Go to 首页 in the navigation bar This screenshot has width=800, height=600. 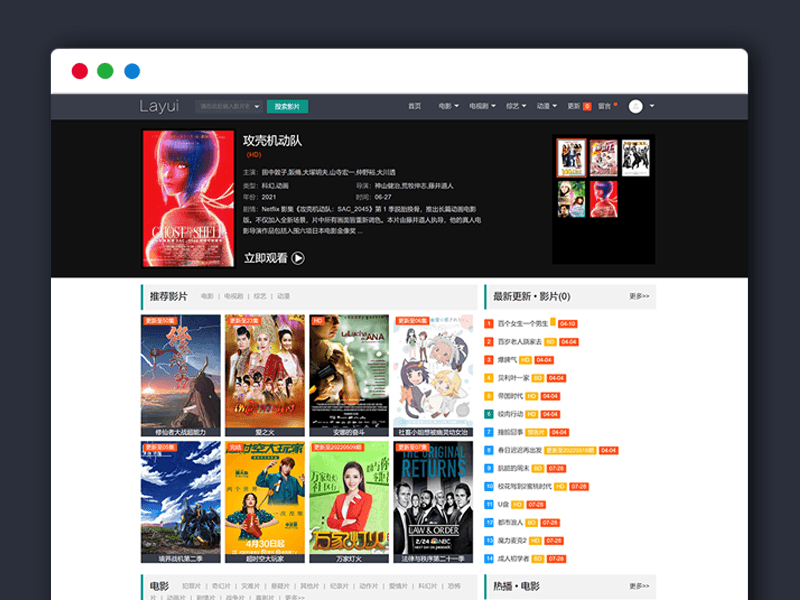(x=415, y=106)
